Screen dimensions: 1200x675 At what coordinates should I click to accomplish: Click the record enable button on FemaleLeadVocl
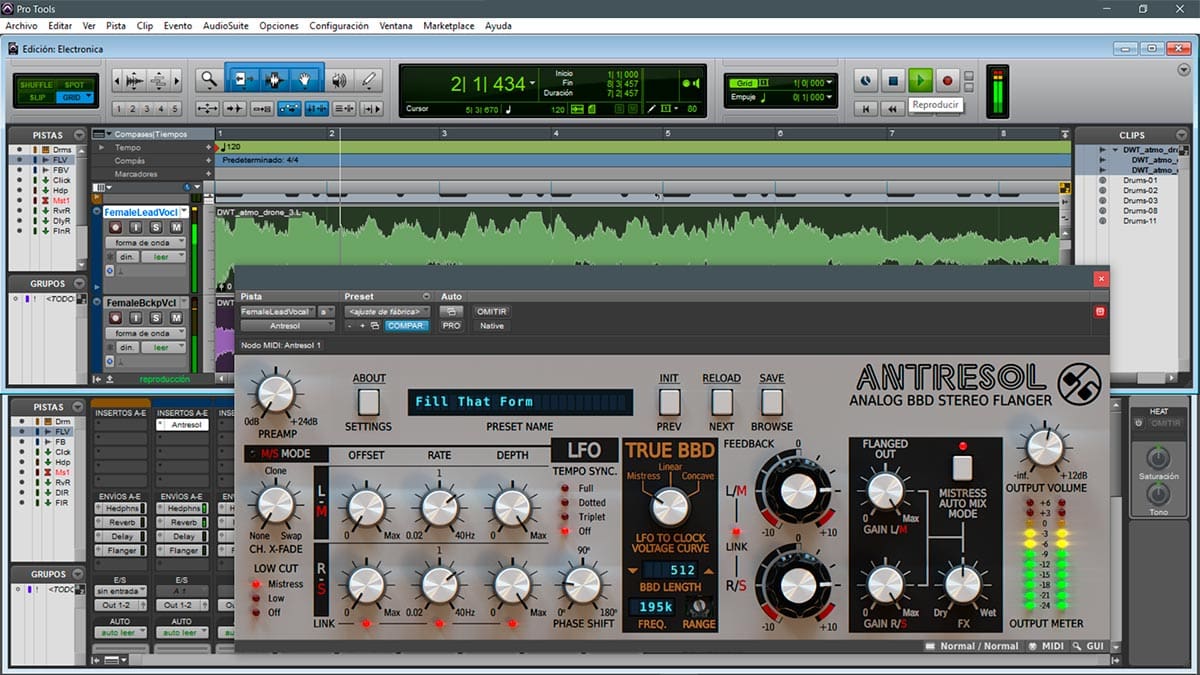point(115,228)
